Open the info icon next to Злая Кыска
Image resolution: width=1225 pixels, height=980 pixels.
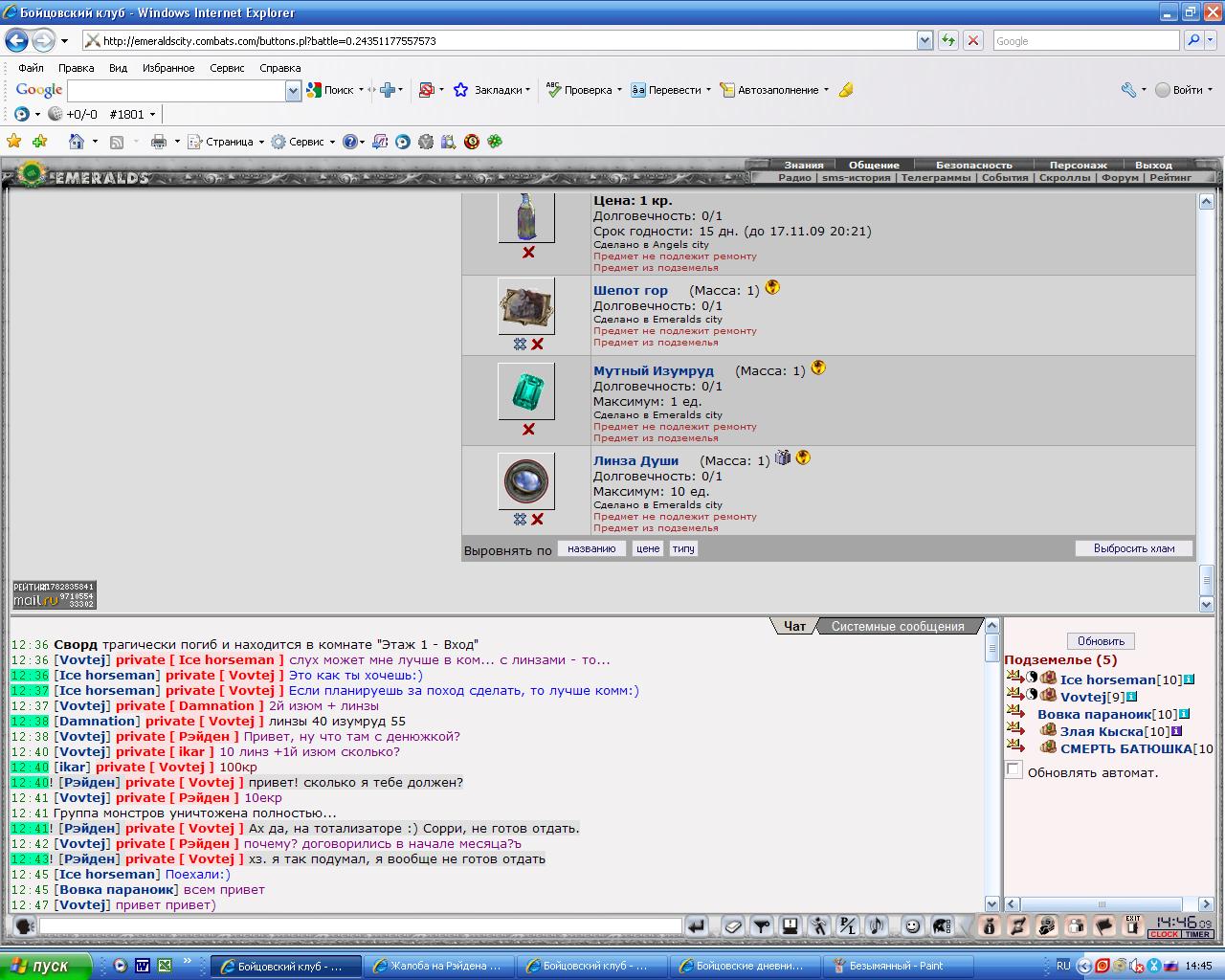pyautogui.click(x=1176, y=731)
